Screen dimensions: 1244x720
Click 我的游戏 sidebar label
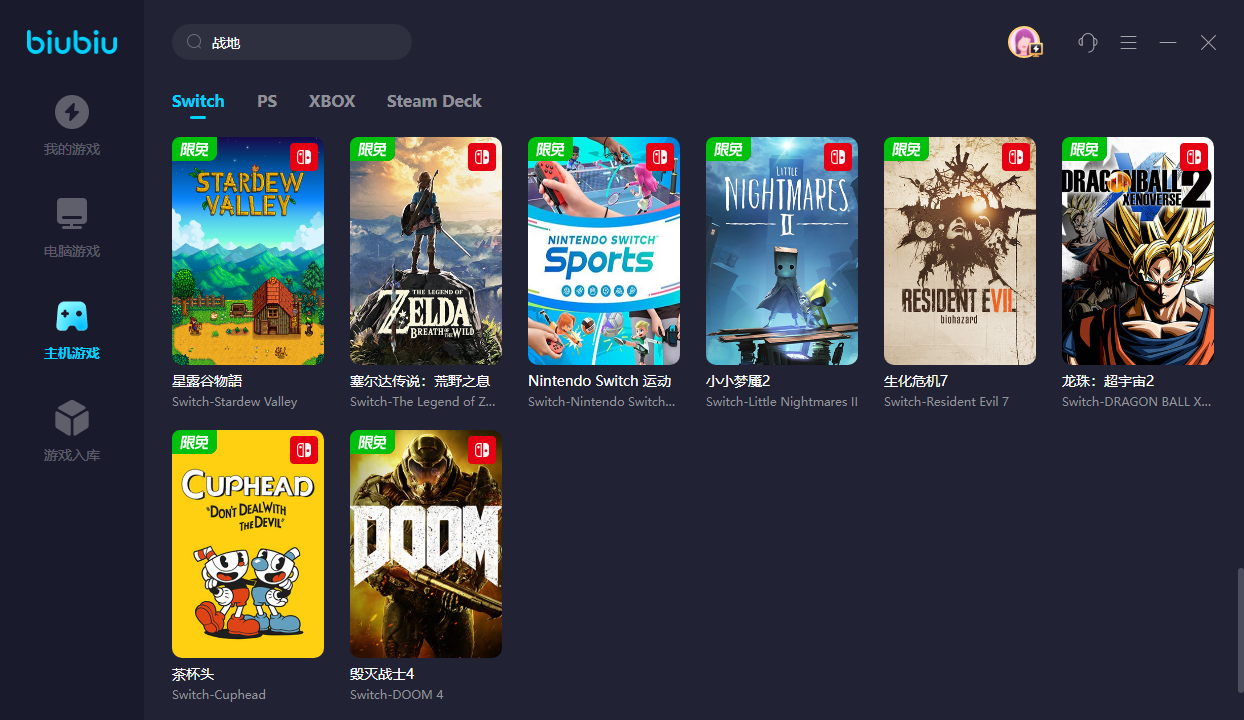(72, 150)
